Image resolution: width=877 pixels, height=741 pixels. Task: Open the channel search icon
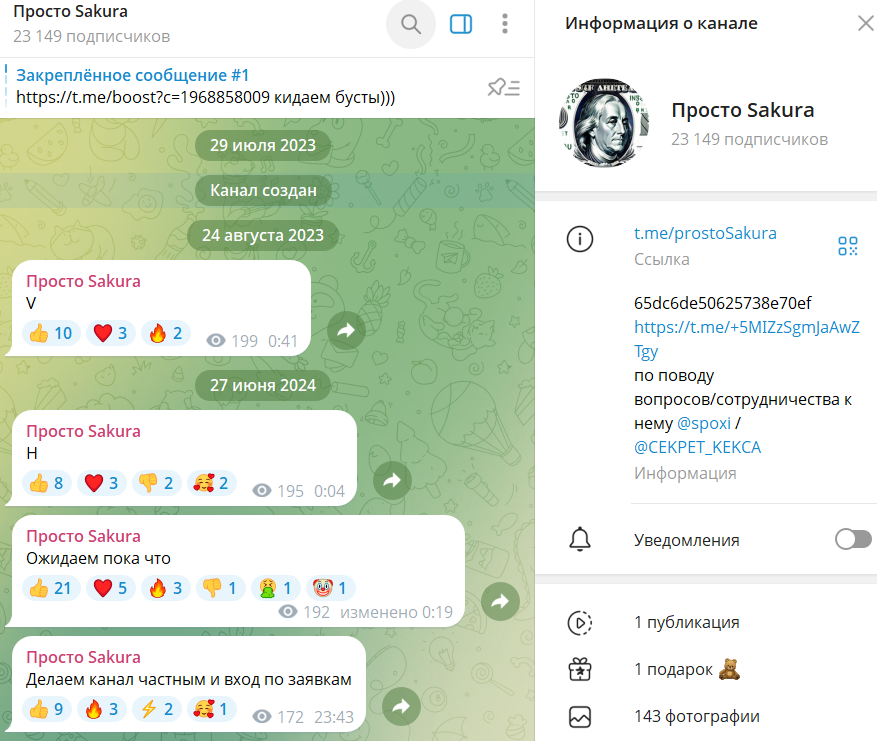[x=410, y=24]
